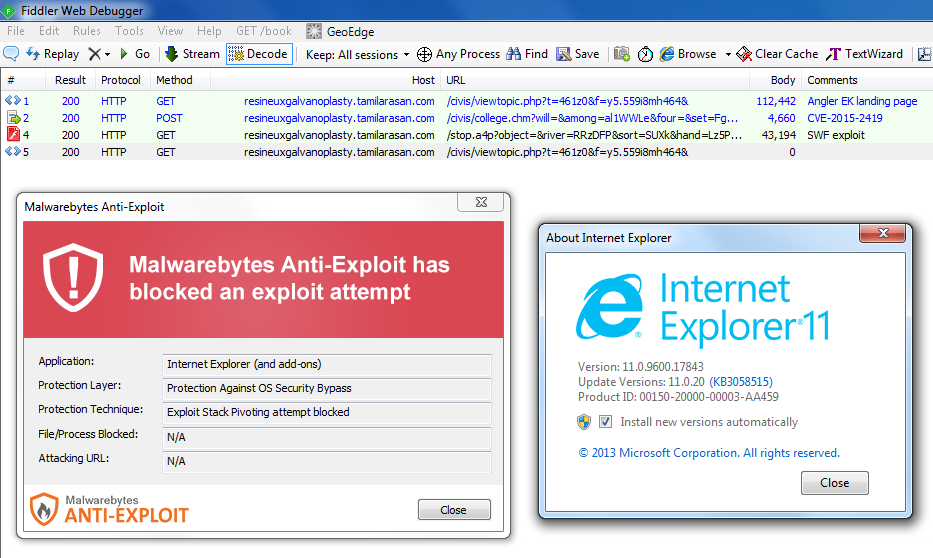Click the File/Process Blocked field
This screenshot has height=558, width=933.
tap(327, 437)
